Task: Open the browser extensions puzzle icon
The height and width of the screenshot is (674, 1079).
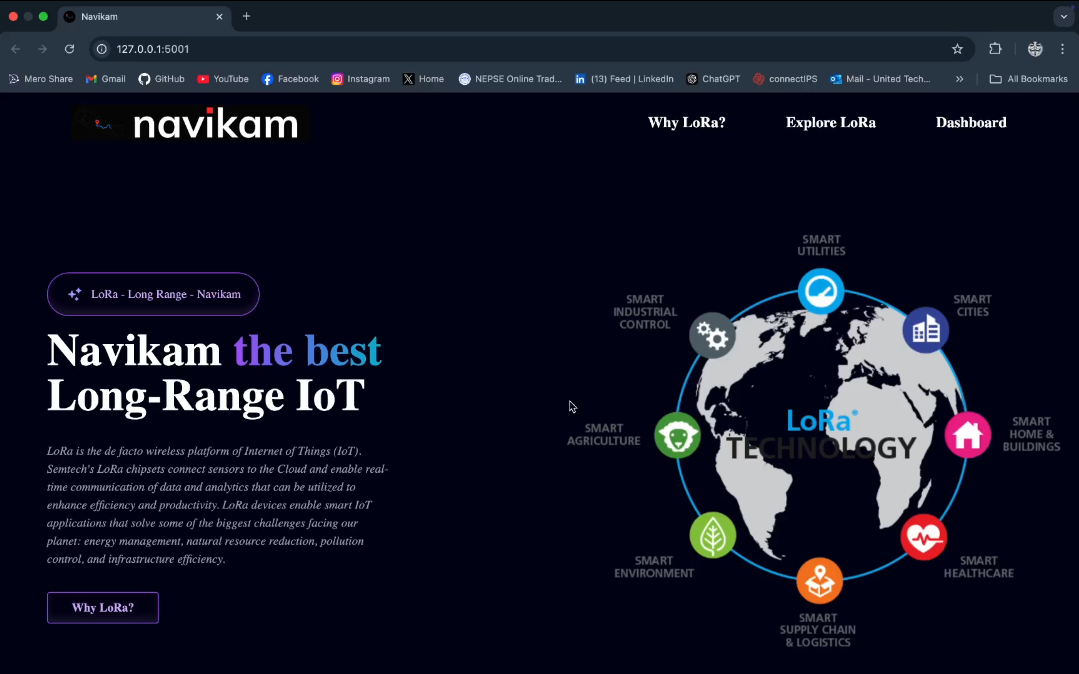Action: 995,49
